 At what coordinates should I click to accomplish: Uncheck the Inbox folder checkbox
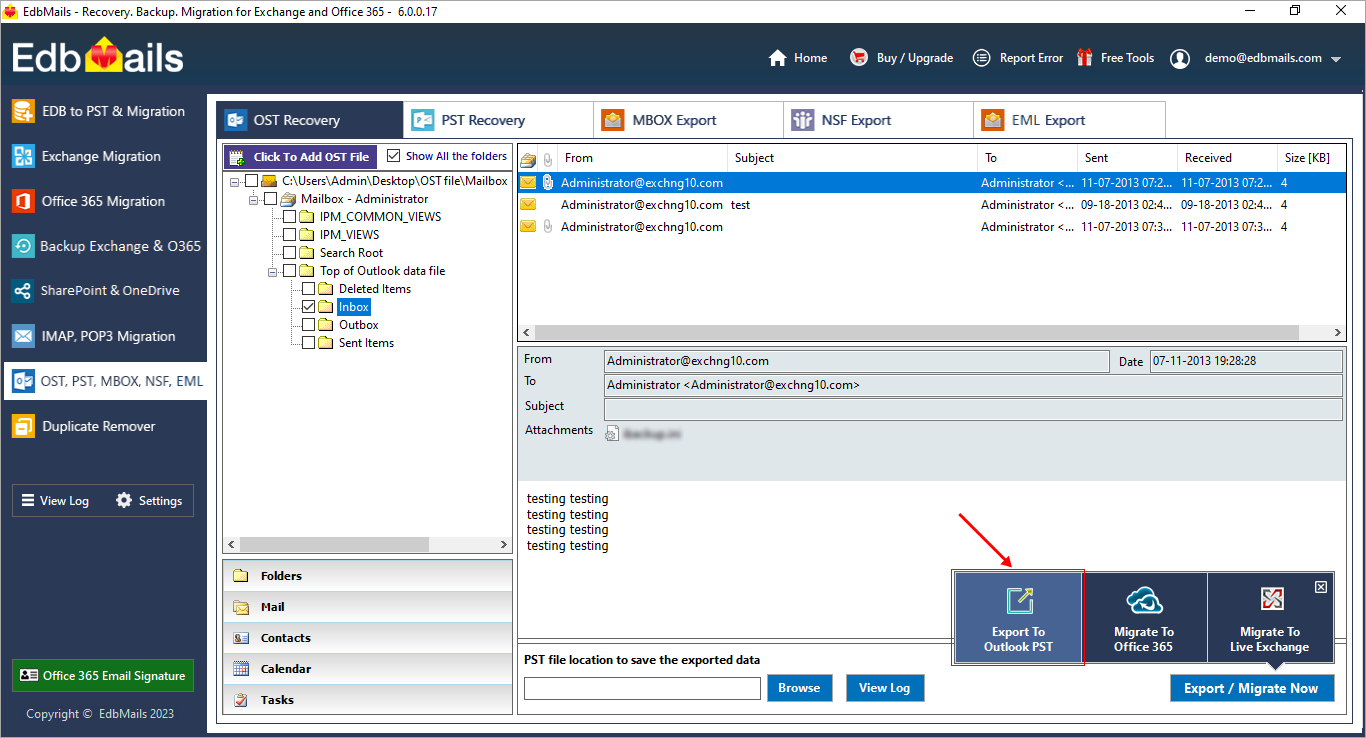click(x=308, y=307)
